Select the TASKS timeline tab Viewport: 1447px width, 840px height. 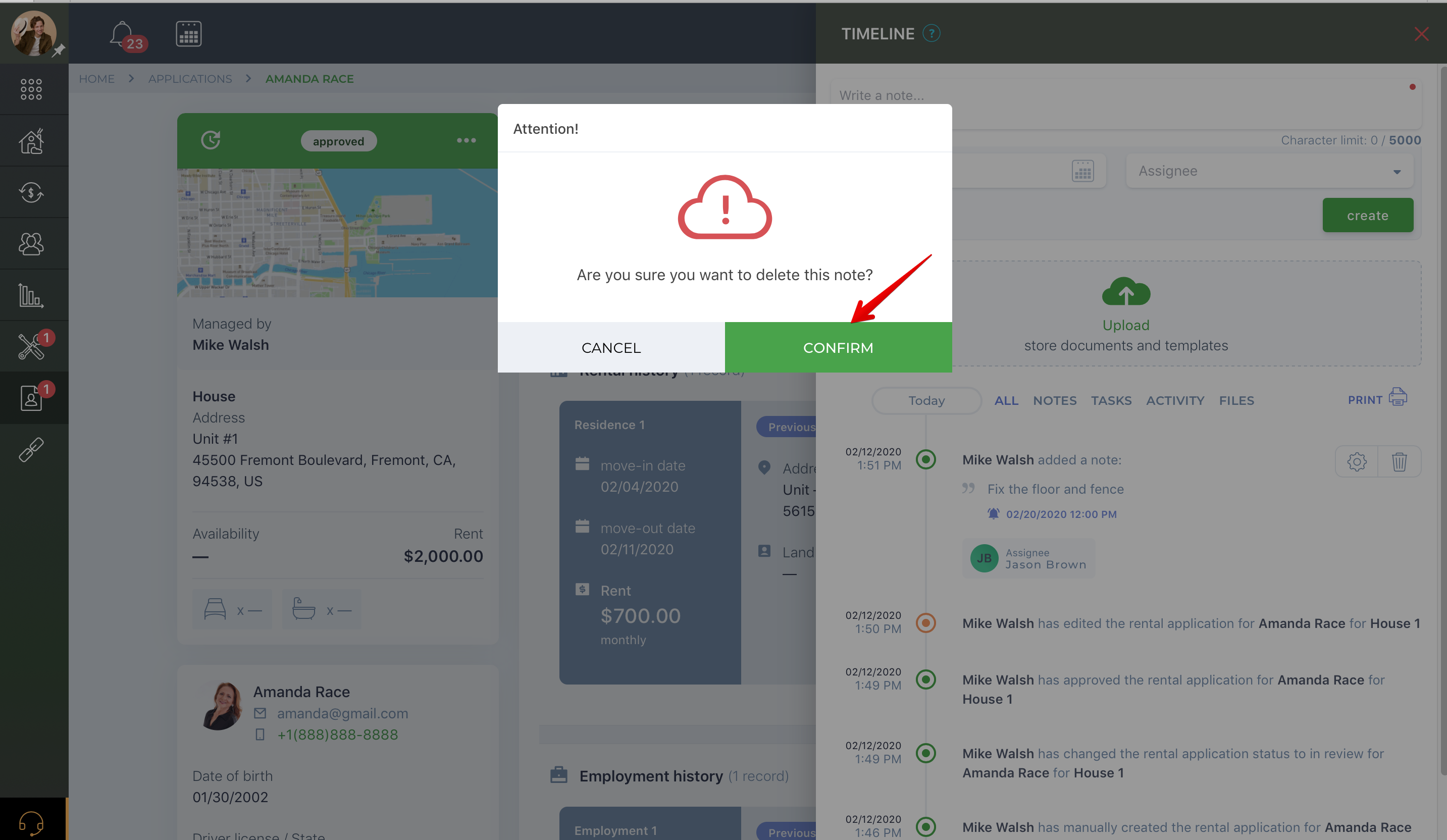click(1111, 400)
